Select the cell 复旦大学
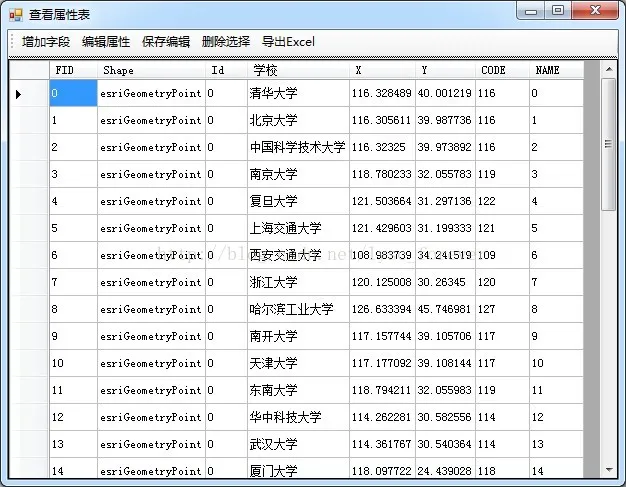 coord(298,201)
